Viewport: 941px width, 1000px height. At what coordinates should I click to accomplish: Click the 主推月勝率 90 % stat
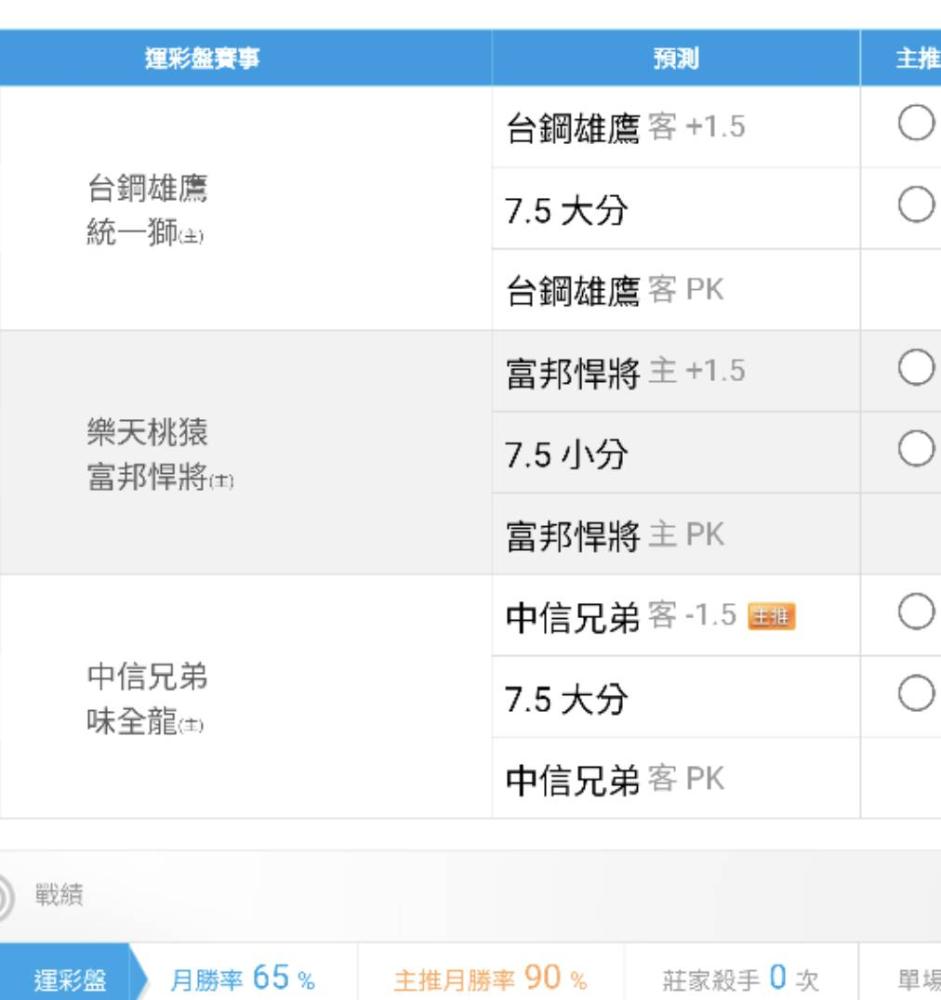tap(491, 978)
